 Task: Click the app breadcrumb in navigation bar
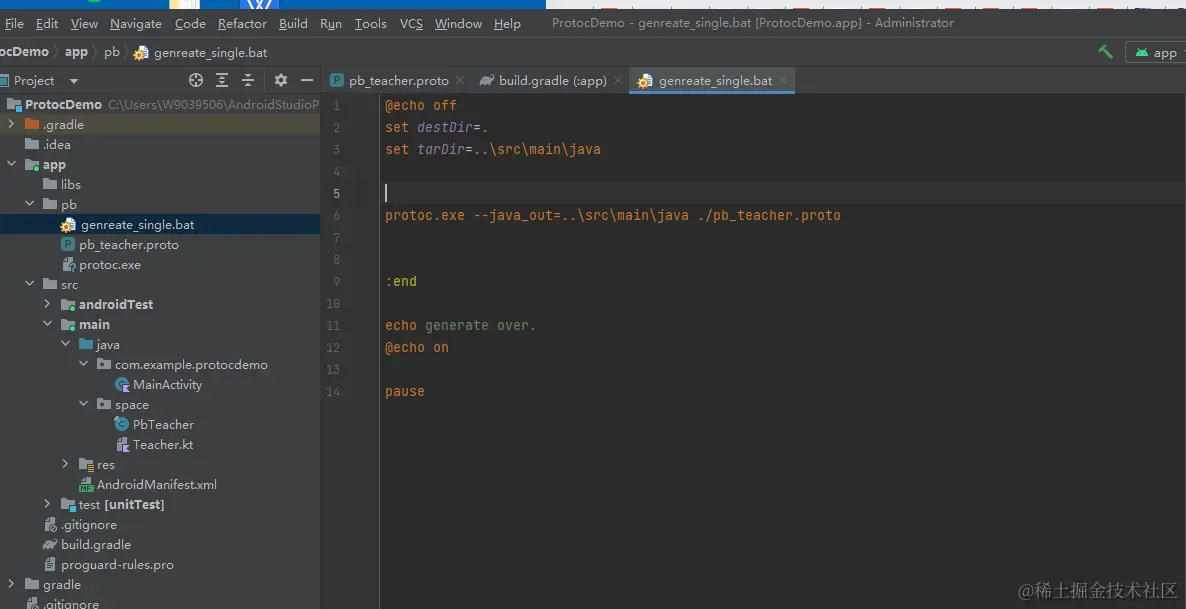pos(76,52)
